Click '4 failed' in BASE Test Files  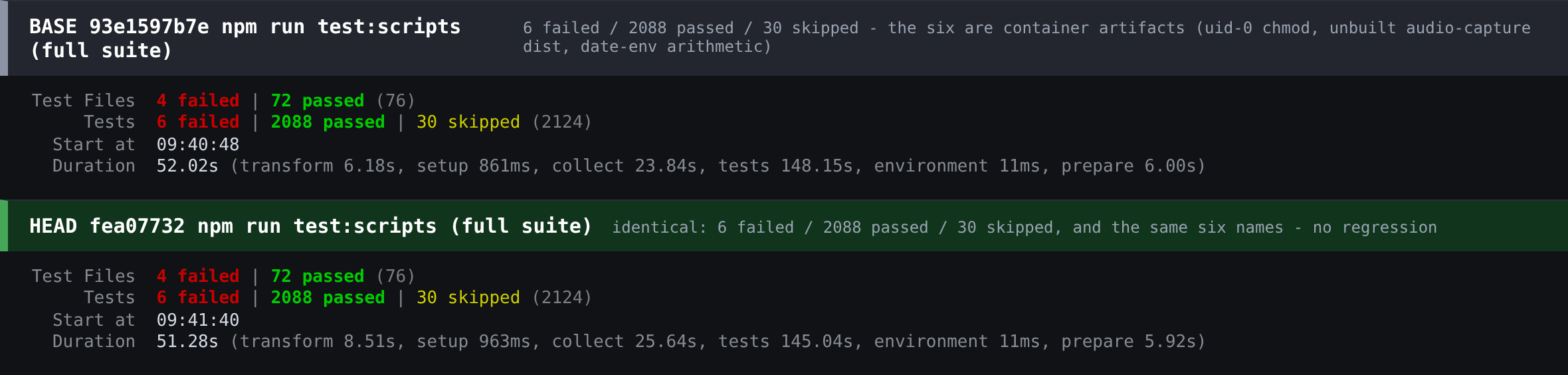(198, 100)
